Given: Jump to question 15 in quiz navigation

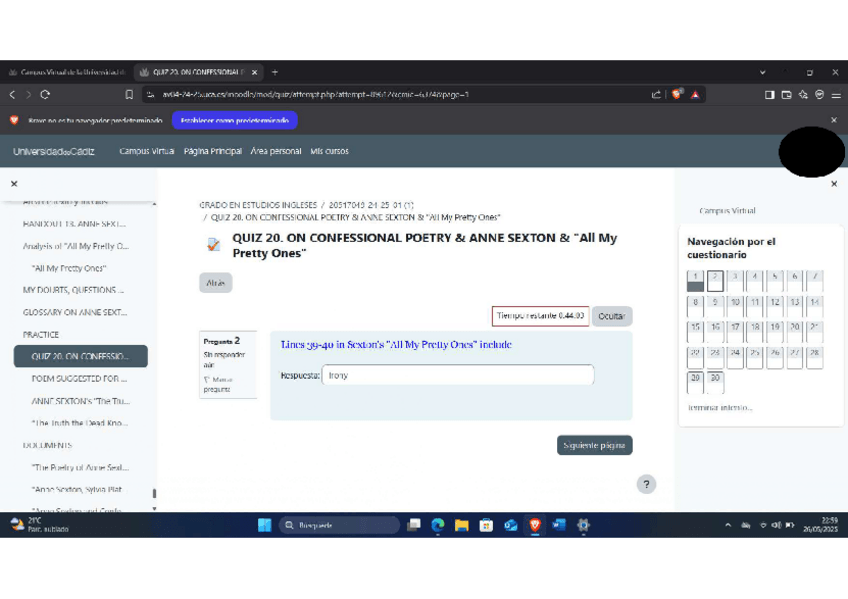Looking at the screenshot, I should click(695, 330).
